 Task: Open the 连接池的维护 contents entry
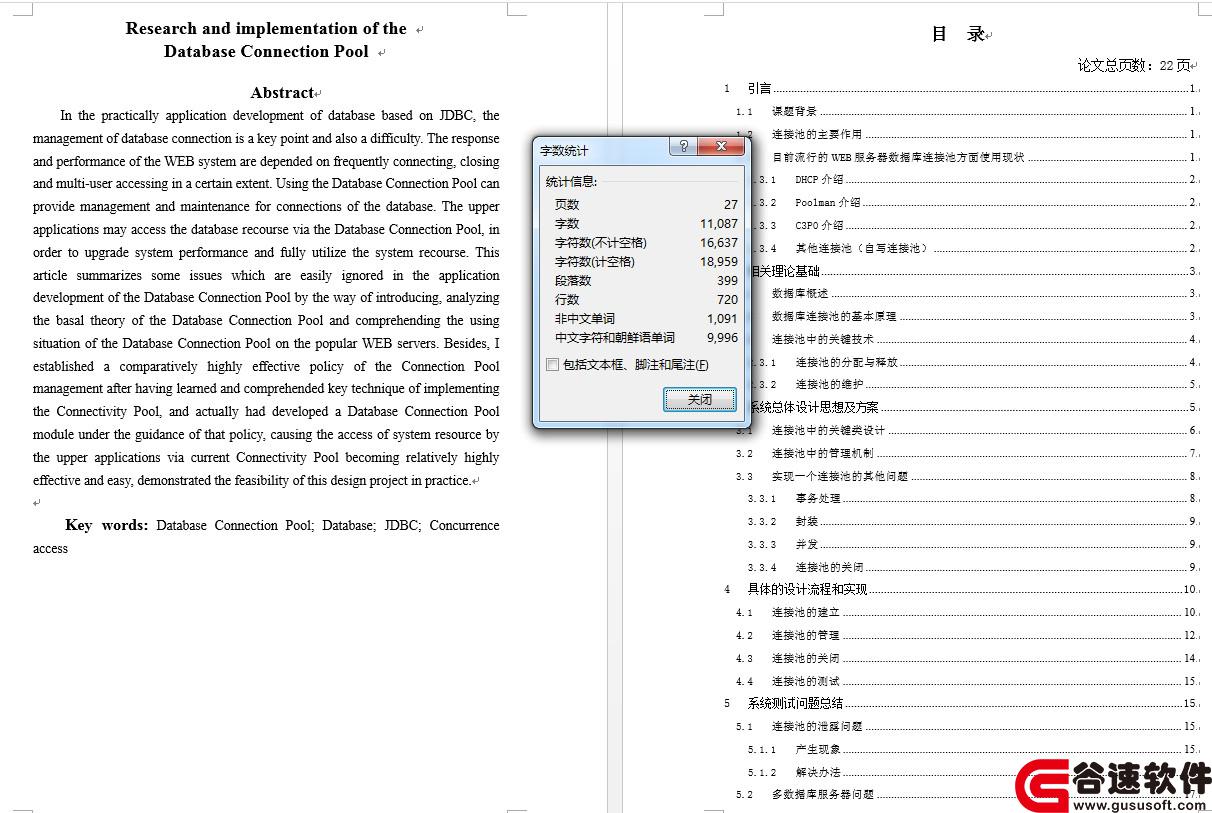[973, 384]
